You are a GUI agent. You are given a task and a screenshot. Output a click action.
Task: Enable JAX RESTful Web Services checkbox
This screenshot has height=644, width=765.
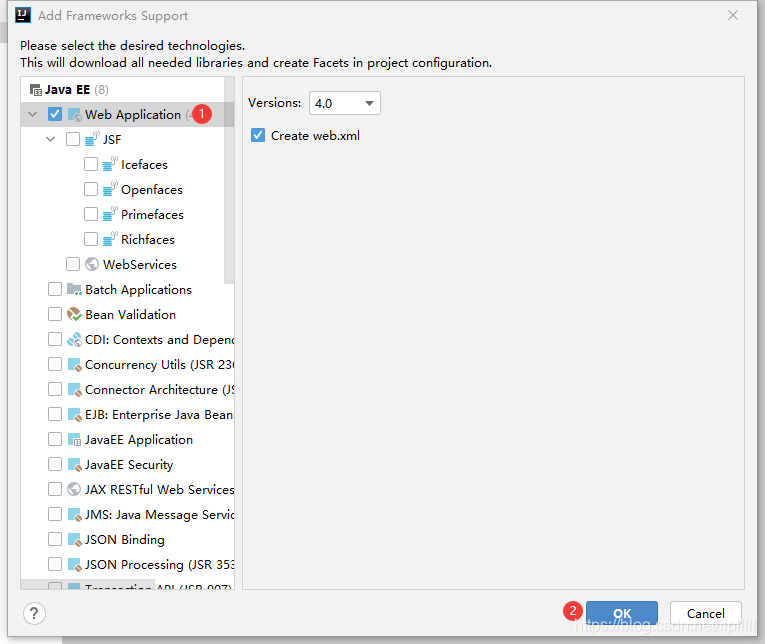point(55,489)
